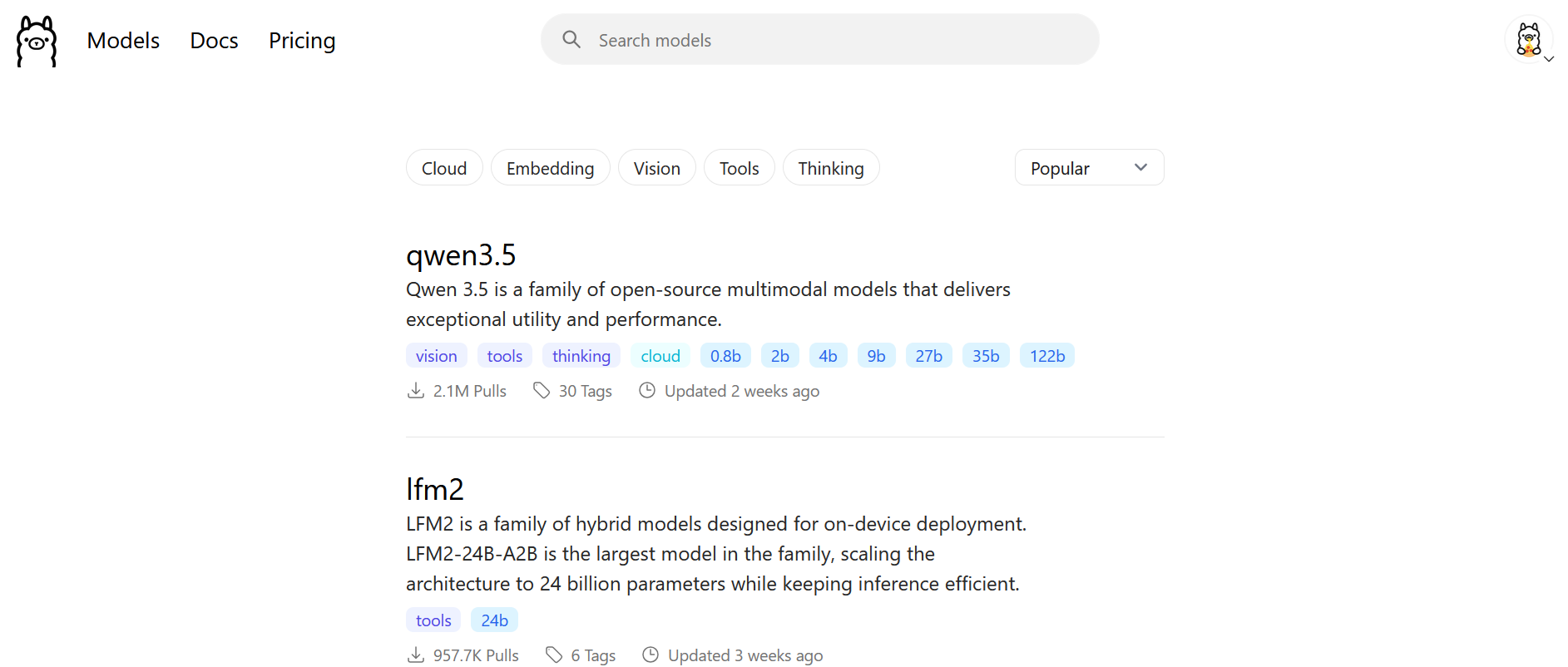
Task: Open the Popular sort dropdown
Action: (x=1088, y=168)
